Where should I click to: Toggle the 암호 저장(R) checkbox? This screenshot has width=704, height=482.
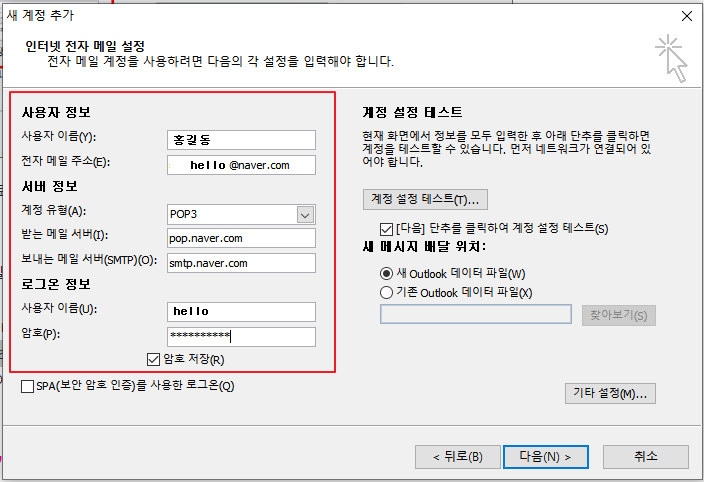[154, 359]
